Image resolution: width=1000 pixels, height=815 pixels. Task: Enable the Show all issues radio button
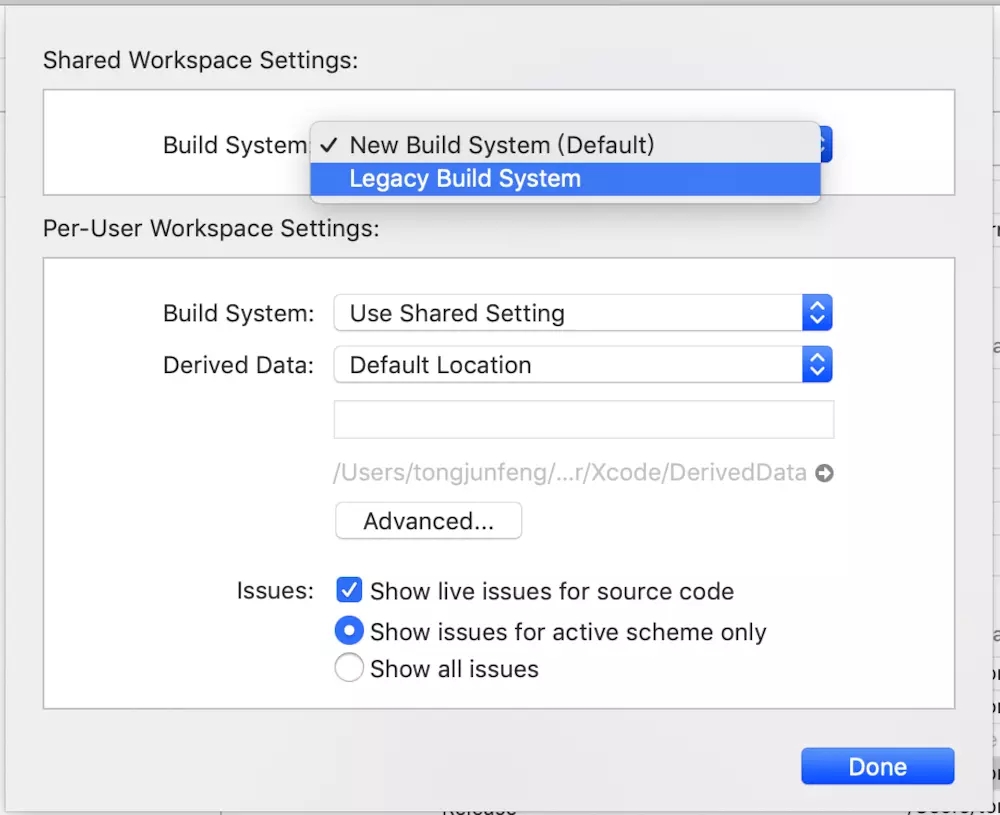point(349,669)
